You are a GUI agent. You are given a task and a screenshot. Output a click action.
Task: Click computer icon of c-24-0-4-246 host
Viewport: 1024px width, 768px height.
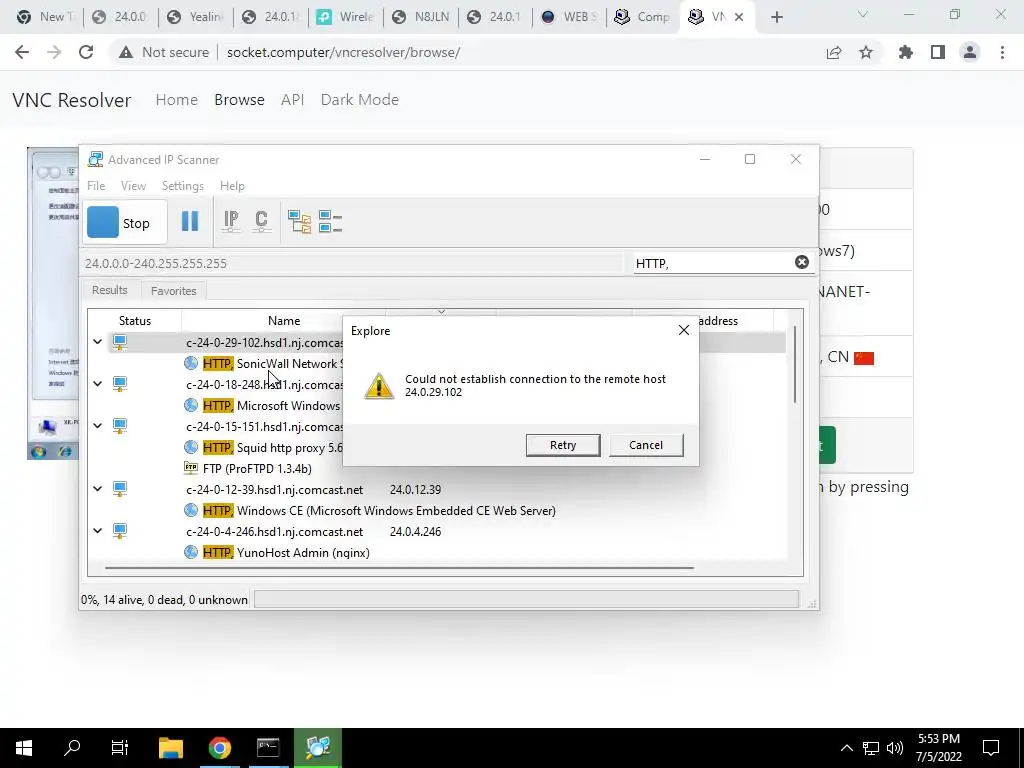(x=120, y=531)
